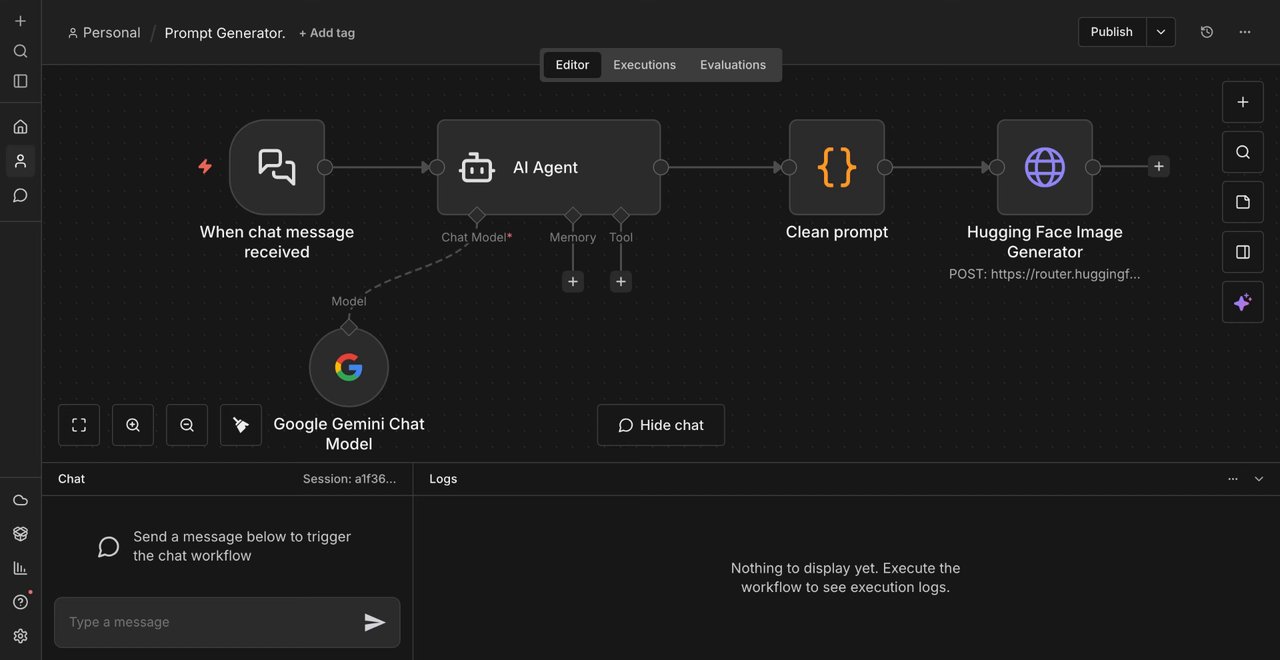Select the AI Agent node
Screen dimensions: 1280x660
point(548,167)
